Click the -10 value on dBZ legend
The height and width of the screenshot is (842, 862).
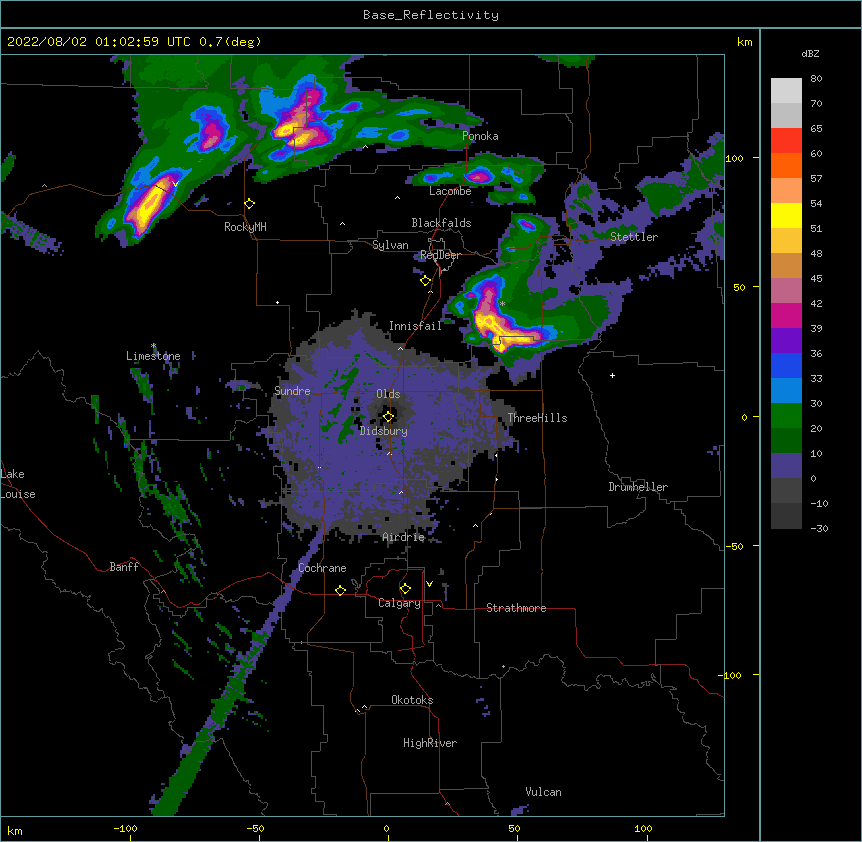[x=819, y=503]
